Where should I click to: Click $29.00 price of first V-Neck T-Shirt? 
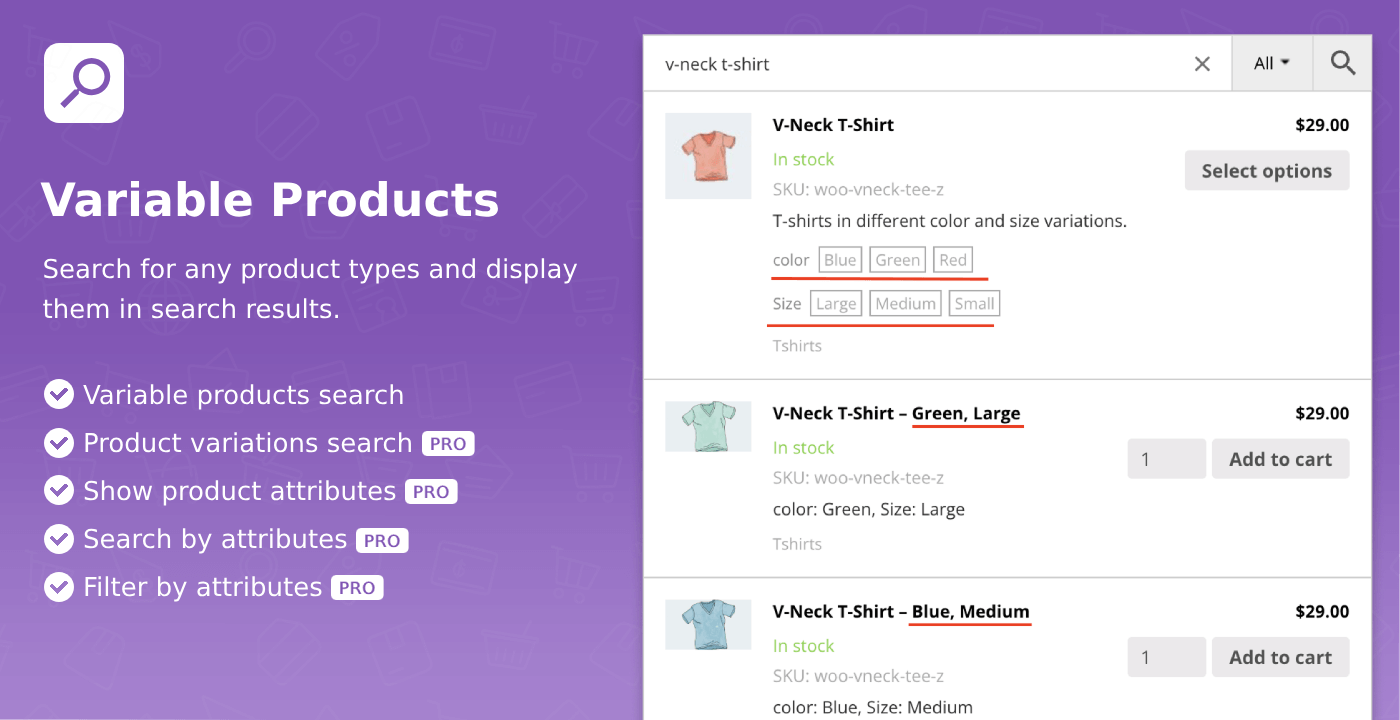click(x=1322, y=125)
